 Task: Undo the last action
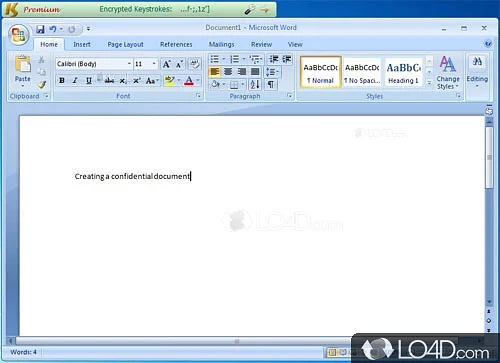tap(53, 29)
